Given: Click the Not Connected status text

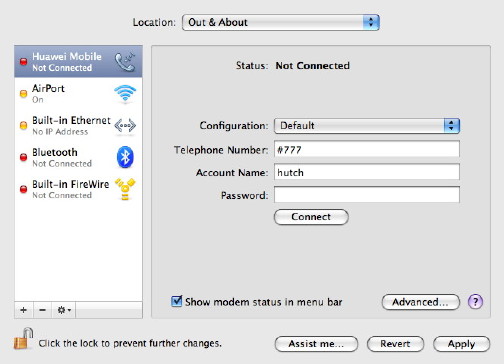Looking at the screenshot, I should point(312,66).
